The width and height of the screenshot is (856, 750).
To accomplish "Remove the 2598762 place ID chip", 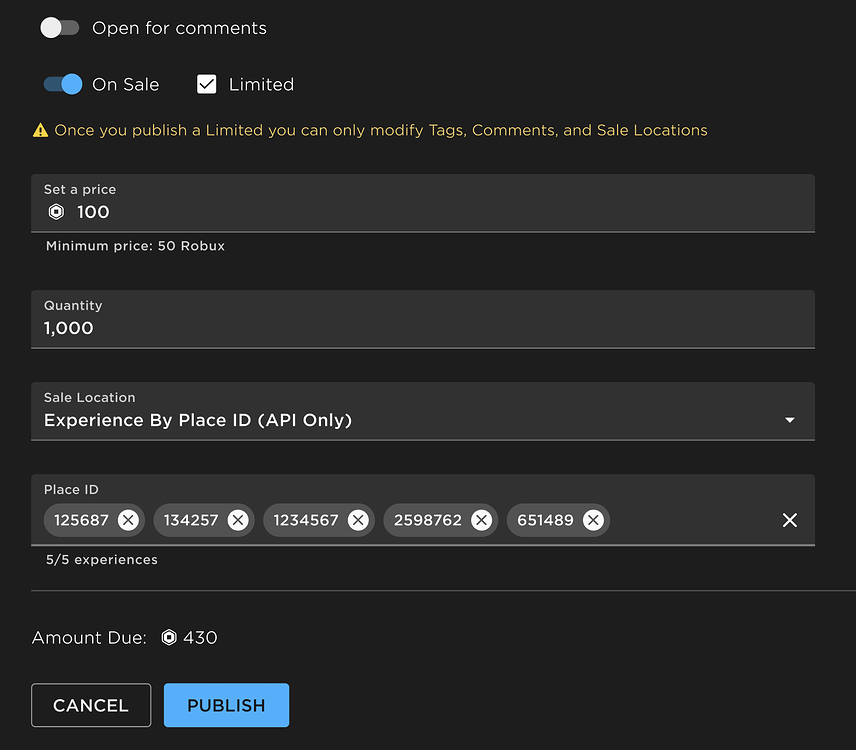I will [481, 520].
